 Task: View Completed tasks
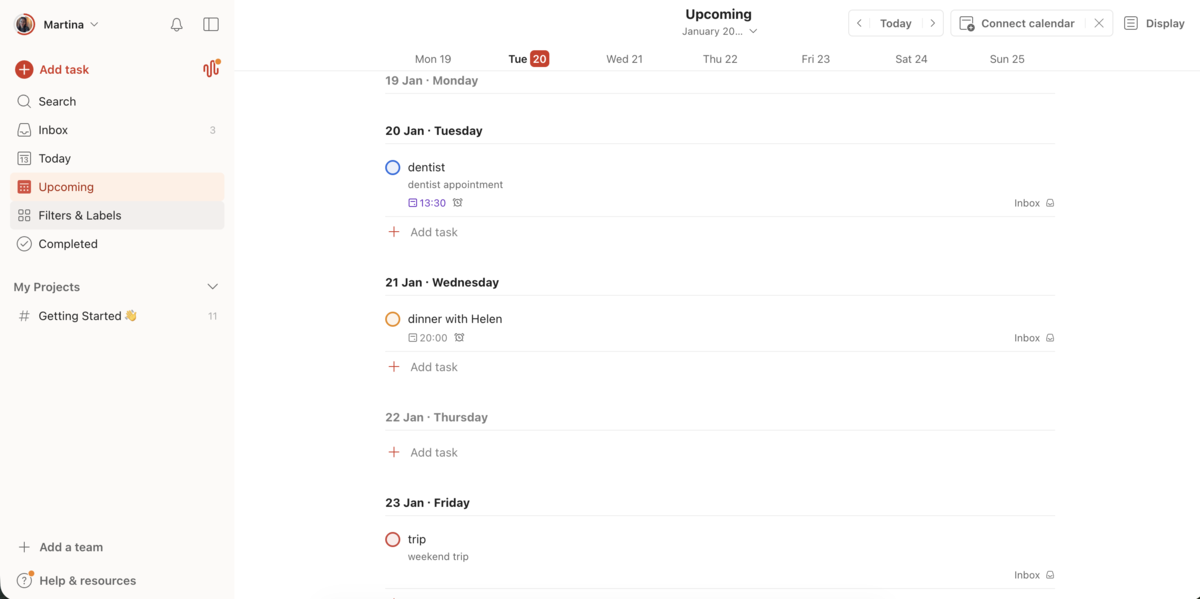66,243
